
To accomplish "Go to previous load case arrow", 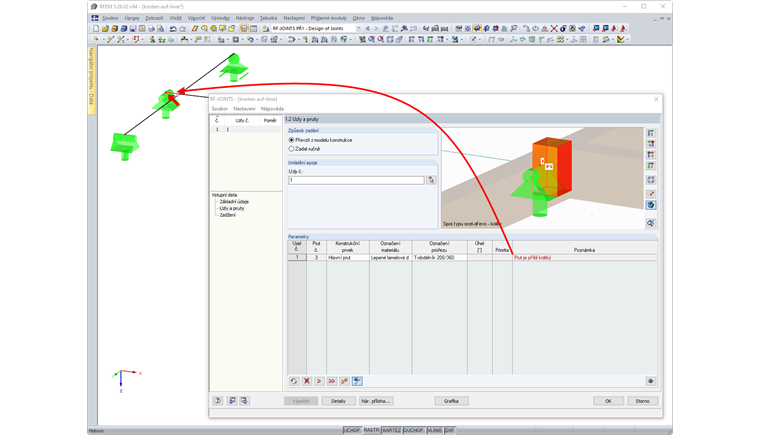I will point(367,29).
